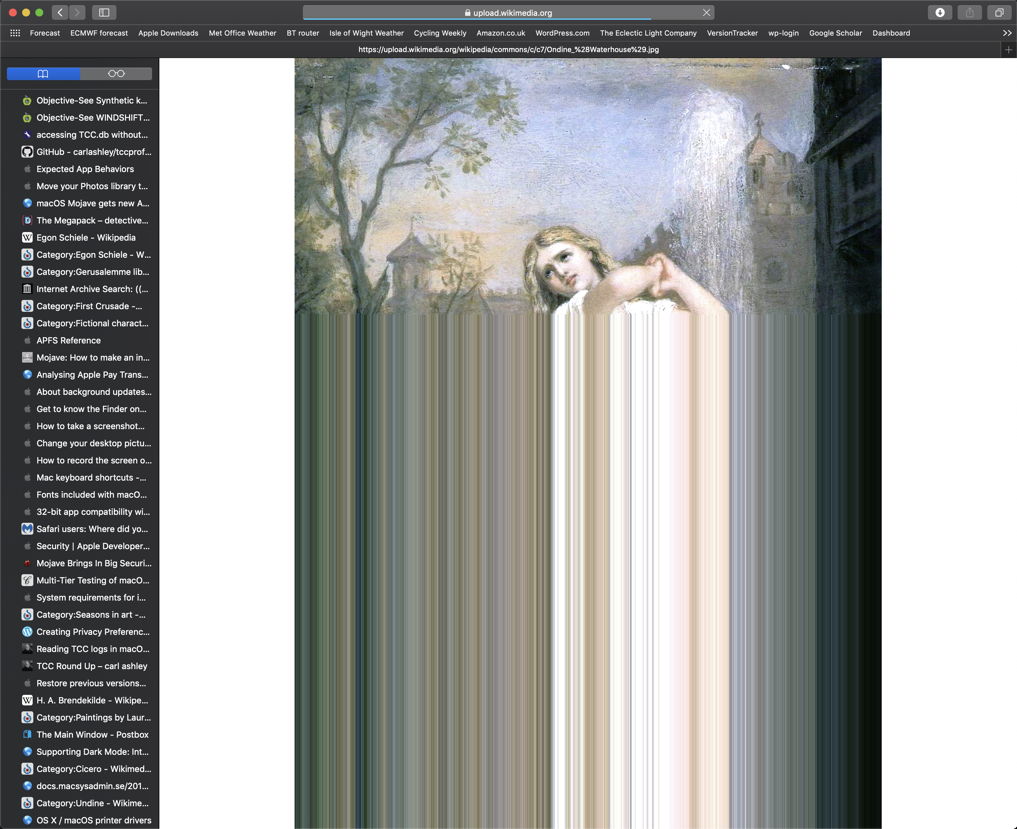
Task: Open the ECMWF forecast favorite
Action: click(99, 33)
